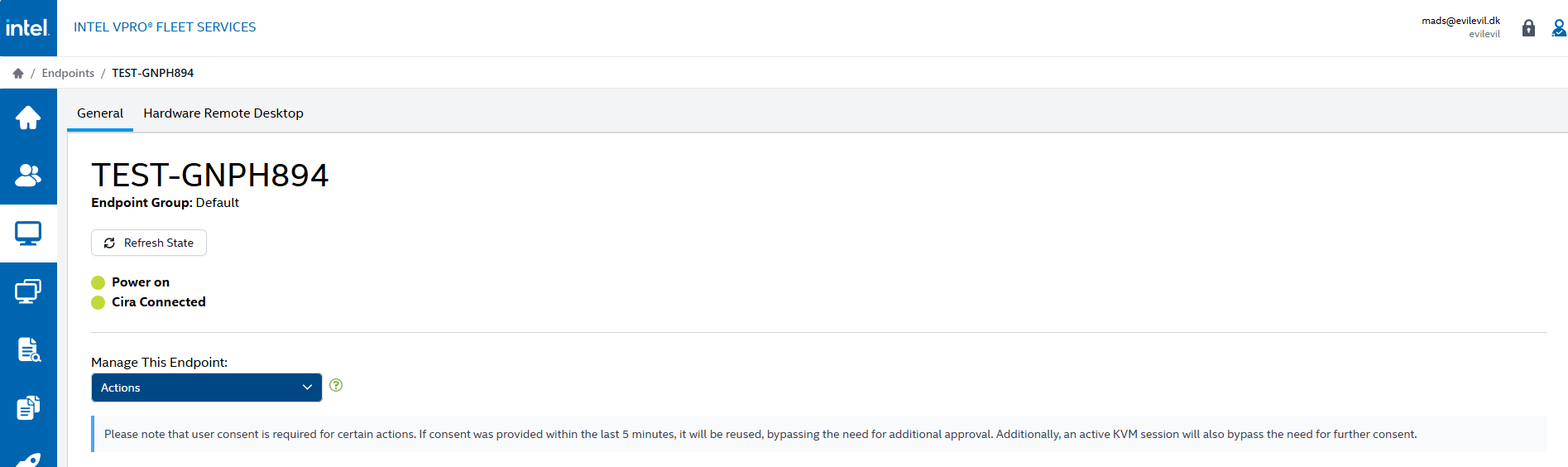Click the green help icon beside Actions
The height and width of the screenshot is (467, 1568).
336,385
